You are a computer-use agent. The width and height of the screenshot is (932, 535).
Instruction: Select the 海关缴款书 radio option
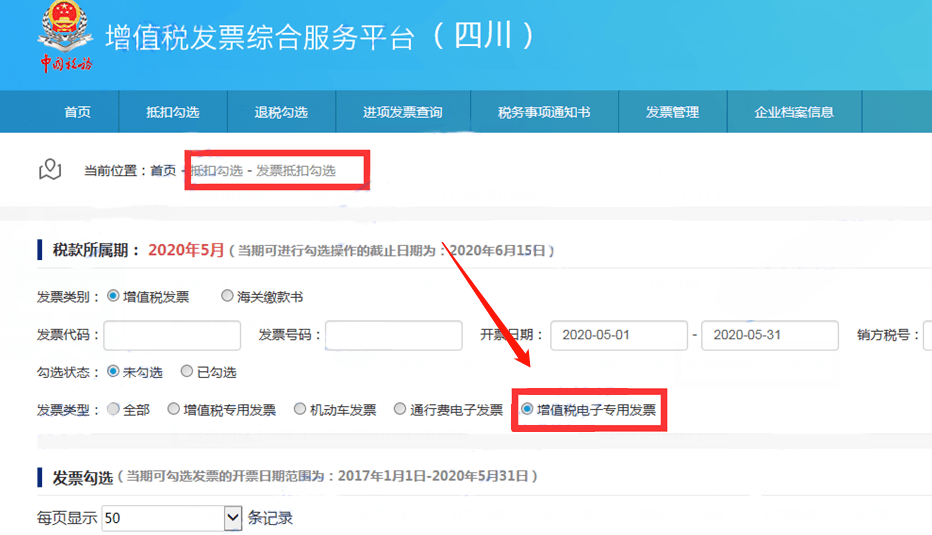point(226,297)
